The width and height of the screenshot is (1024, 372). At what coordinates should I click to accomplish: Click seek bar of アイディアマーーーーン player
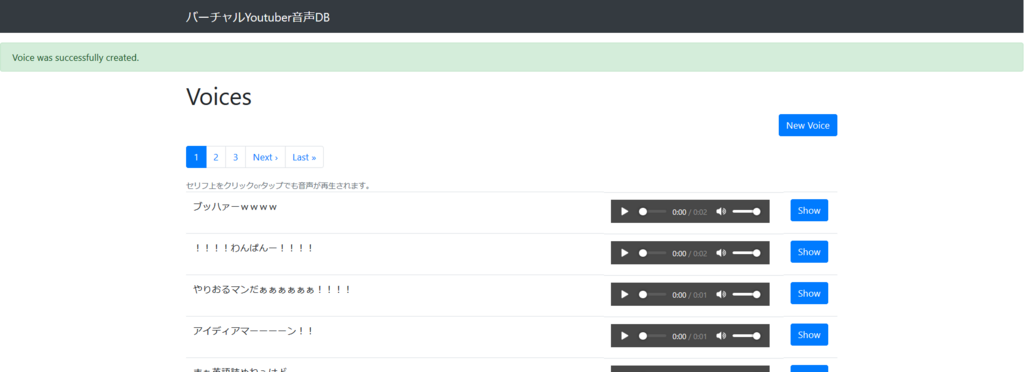pos(652,335)
